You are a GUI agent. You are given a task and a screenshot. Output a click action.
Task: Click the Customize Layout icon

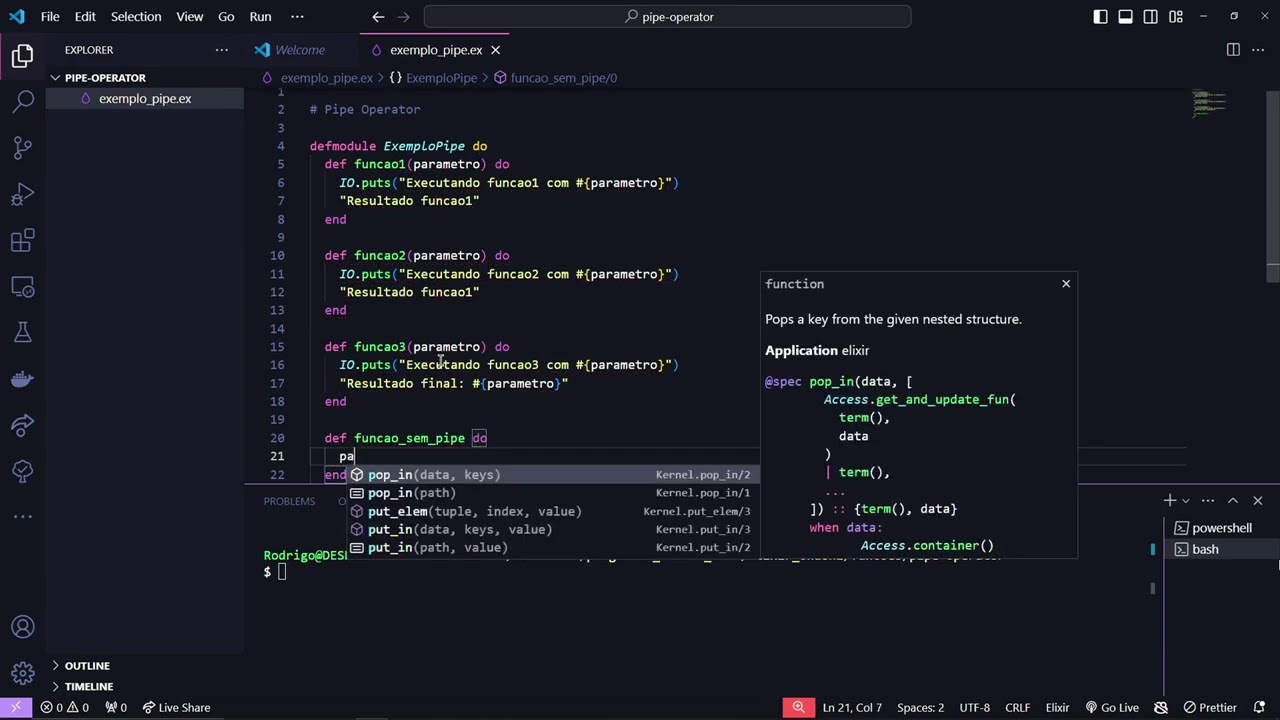(x=1177, y=16)
